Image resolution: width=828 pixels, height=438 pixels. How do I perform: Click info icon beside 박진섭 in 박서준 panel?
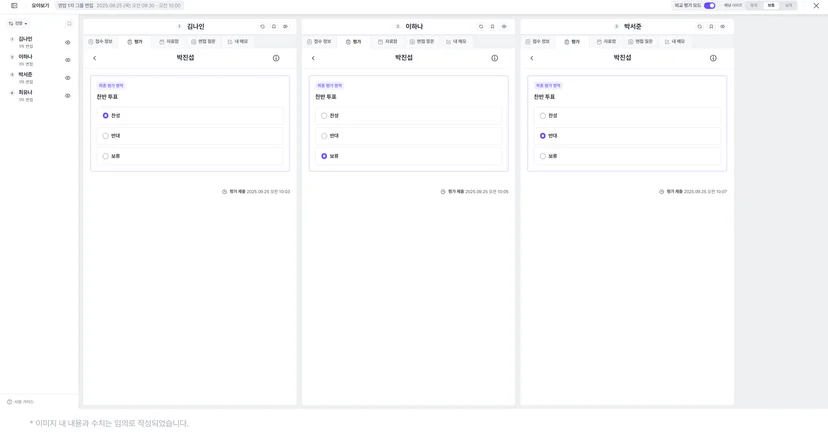pyautogui.click(x=713, y=58)
